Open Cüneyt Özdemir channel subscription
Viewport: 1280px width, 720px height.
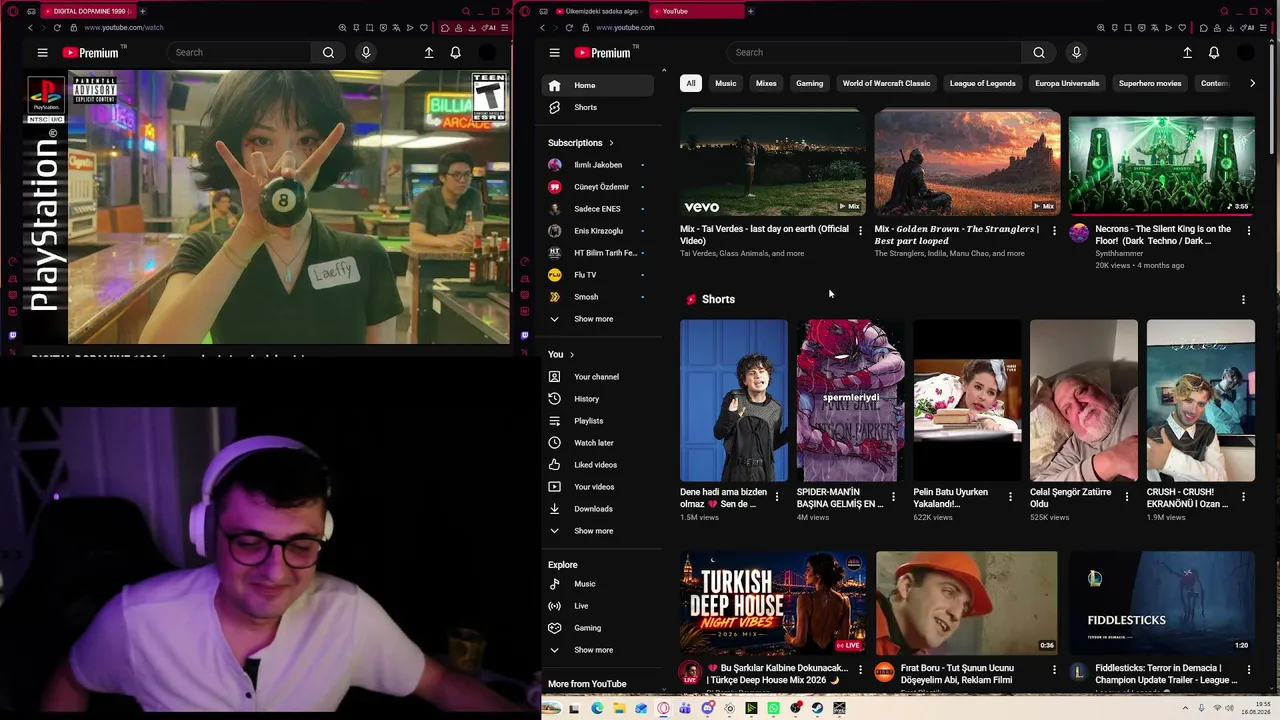point(598,187)
